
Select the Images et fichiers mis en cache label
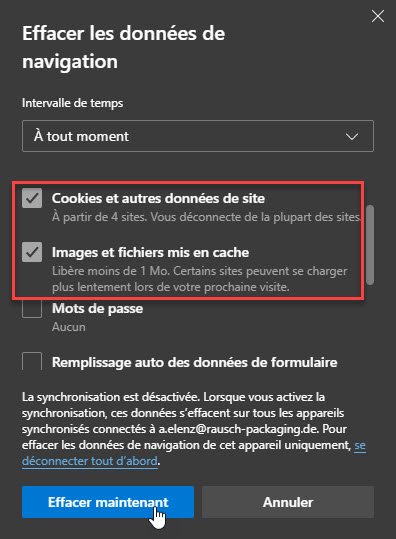pos(151,252)
